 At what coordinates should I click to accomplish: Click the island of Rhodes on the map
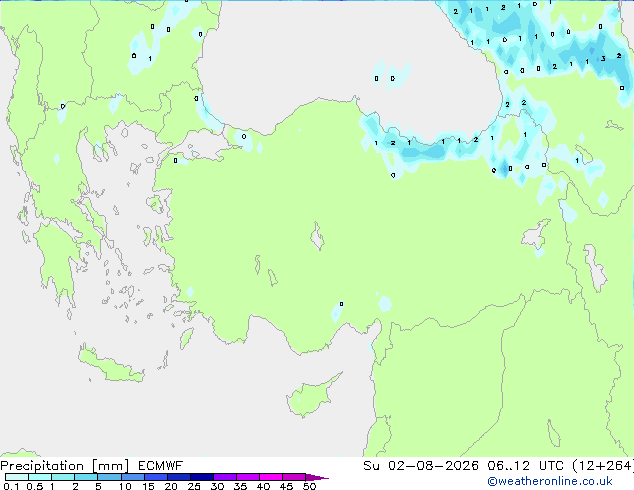(186, 338)
